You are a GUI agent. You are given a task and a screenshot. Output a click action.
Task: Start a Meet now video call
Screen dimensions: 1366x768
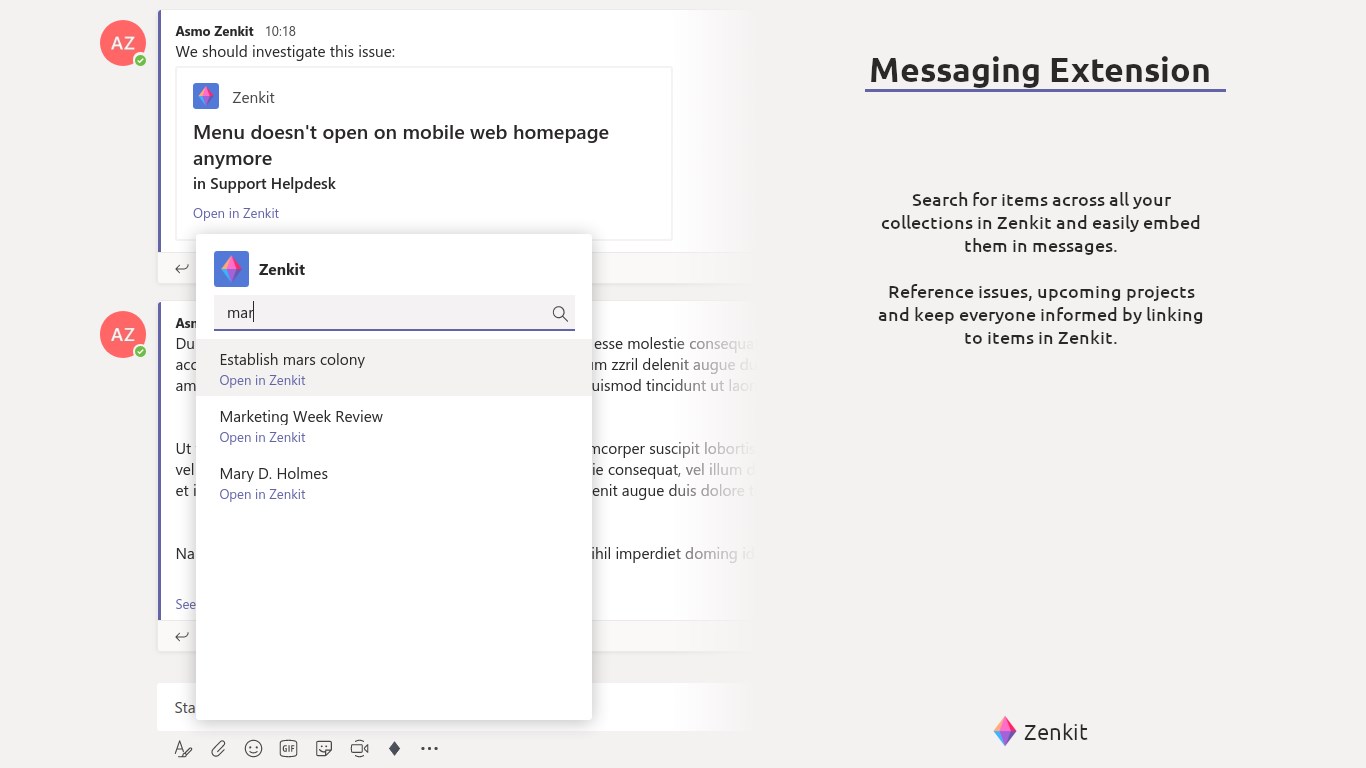coord(360,748)
